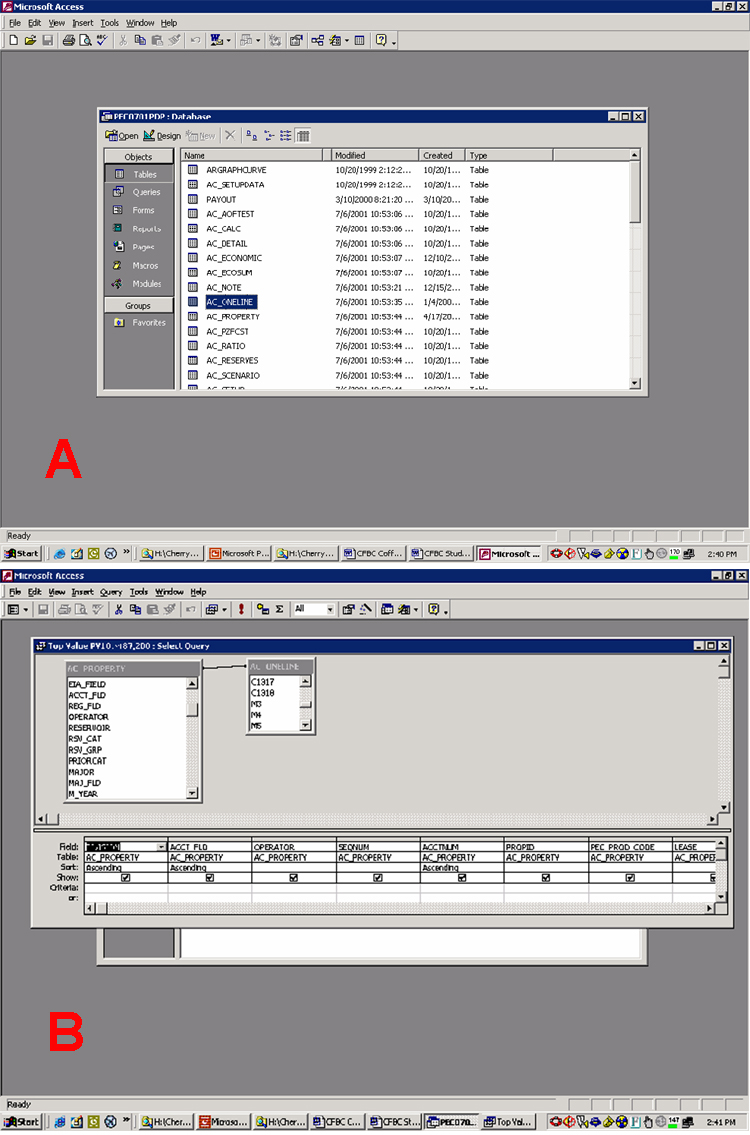This screenshot has width=750, height=1135.
Task: Click the Open button in the Database window
Action: [122, 135]
